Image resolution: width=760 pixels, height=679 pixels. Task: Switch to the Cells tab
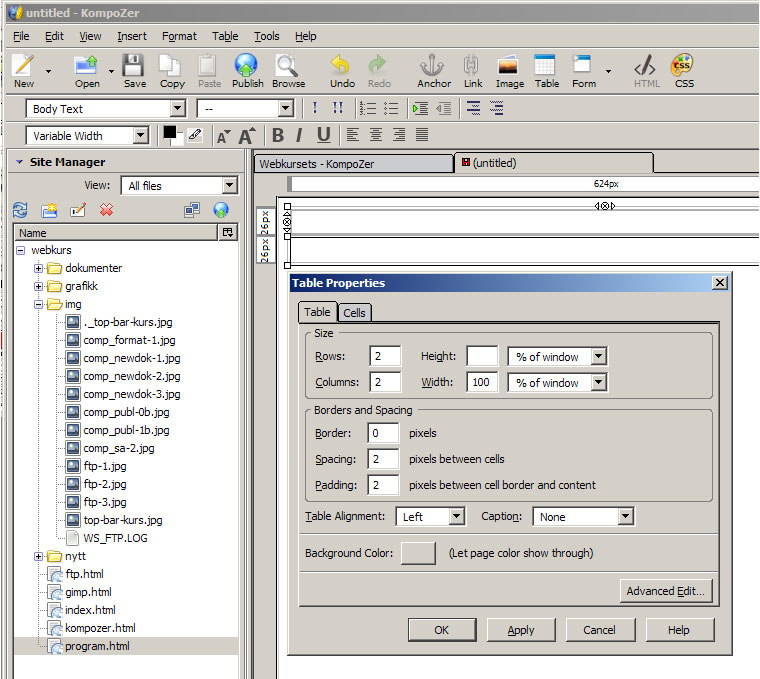tap(355, 312)
